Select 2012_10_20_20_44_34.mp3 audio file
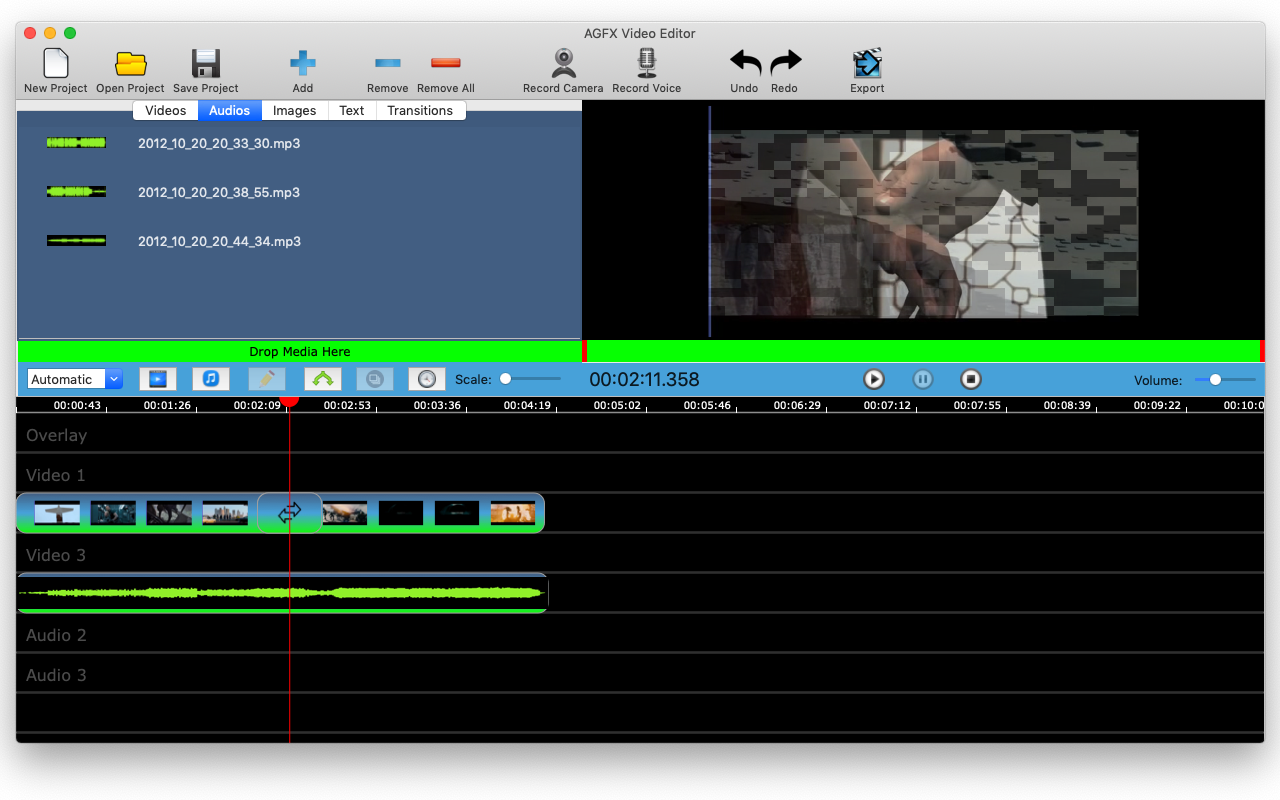 tap(219, 241)
